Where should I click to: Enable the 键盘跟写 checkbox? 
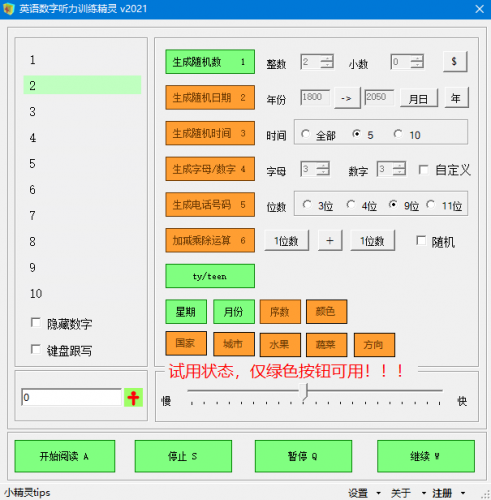click(36, 349)
